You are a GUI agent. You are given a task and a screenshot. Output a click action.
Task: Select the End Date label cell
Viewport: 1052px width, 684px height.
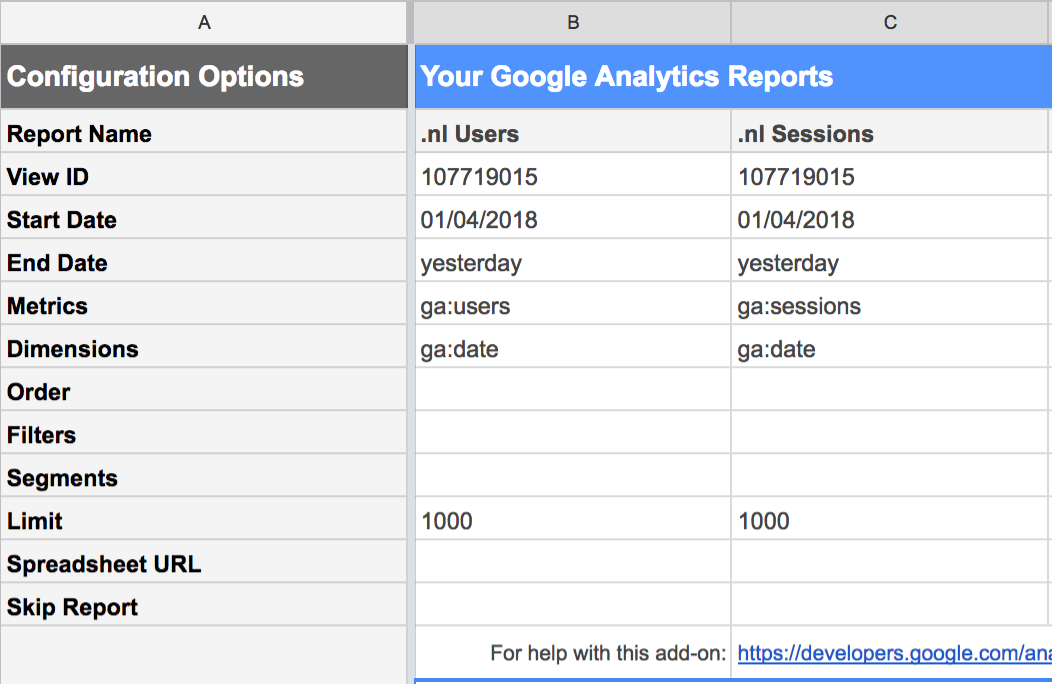click(x=204, y=261)
